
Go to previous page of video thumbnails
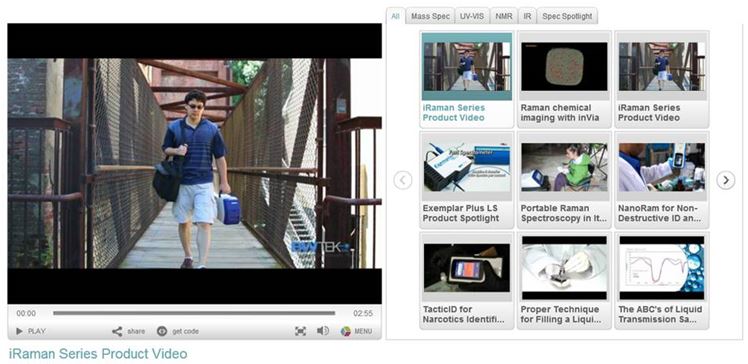[x=403, y=180]
